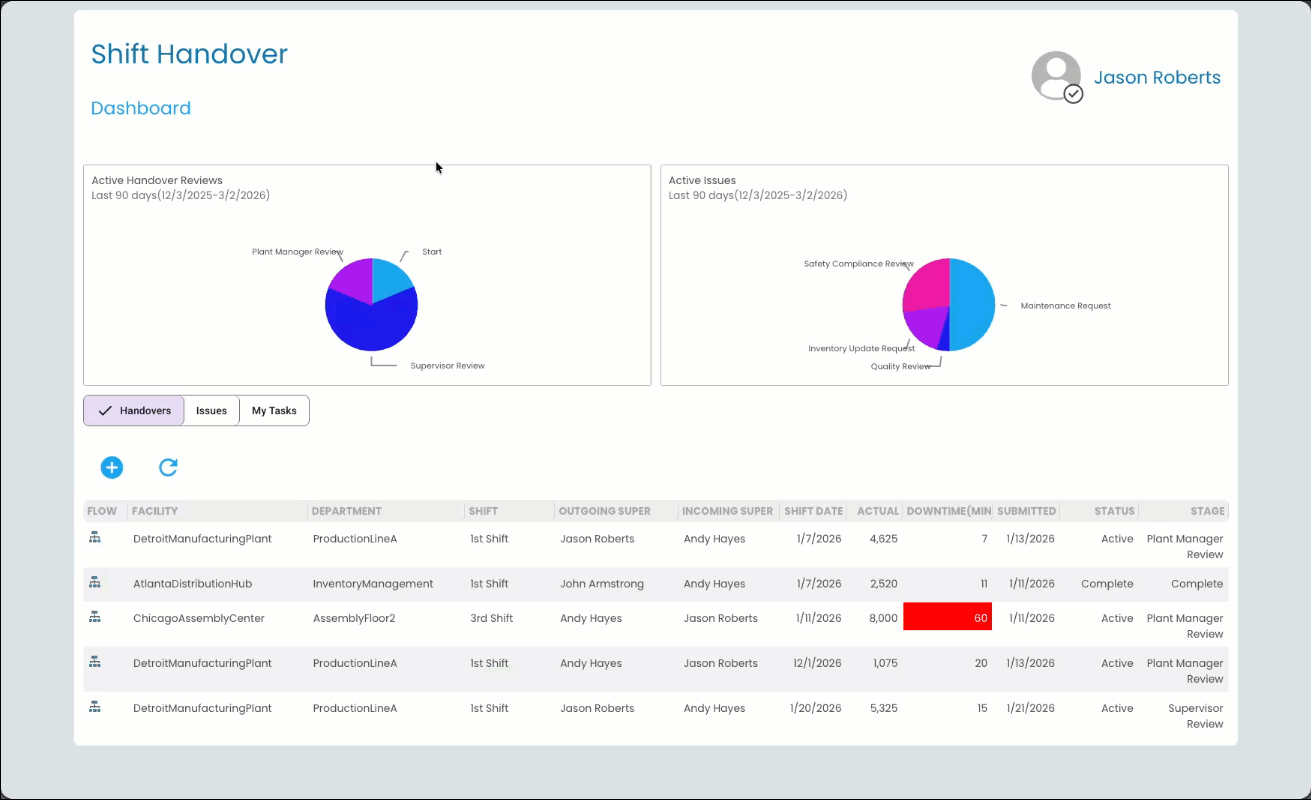The width and height of the screenshot is (1311, 800).
Task: Click the actual value 8,000
Action: pos(883,619)
